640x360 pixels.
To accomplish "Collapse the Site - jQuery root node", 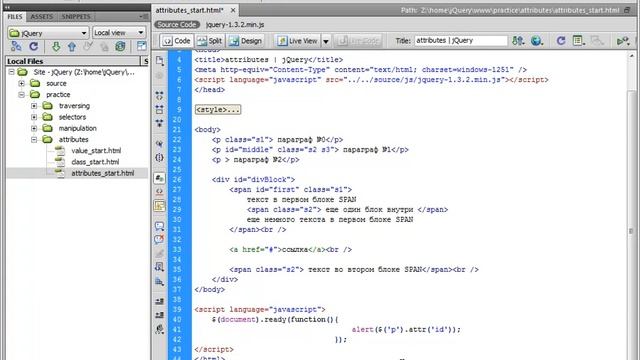I will 11,72.
